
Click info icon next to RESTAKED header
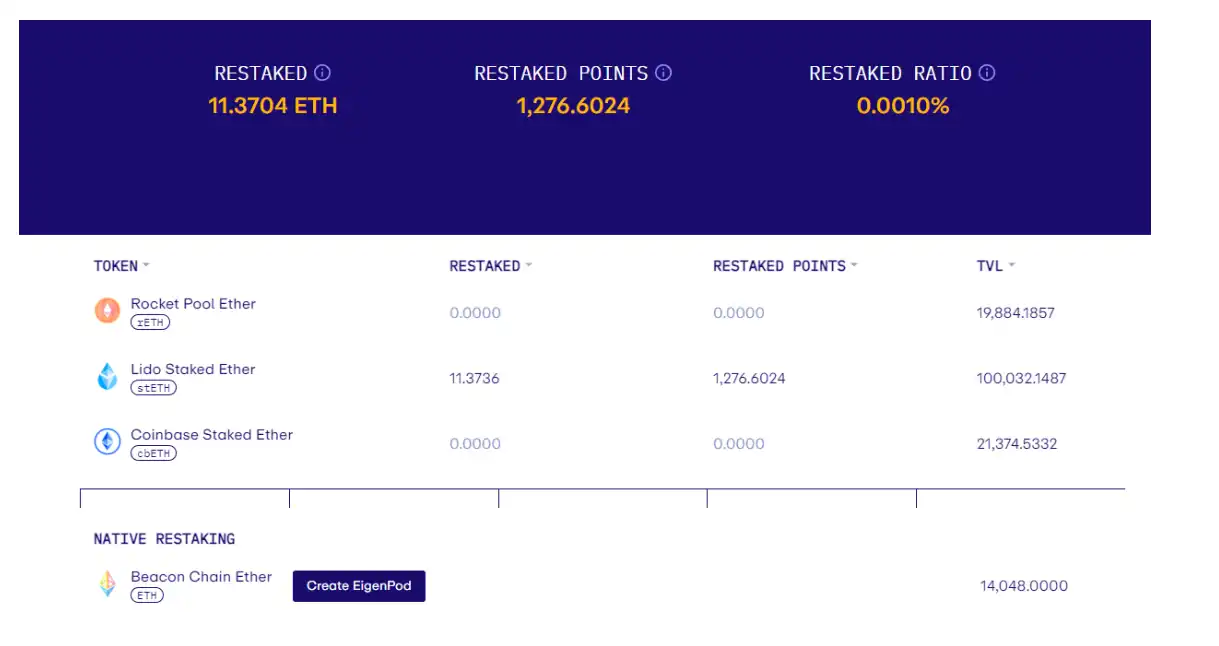coord(322,73)
